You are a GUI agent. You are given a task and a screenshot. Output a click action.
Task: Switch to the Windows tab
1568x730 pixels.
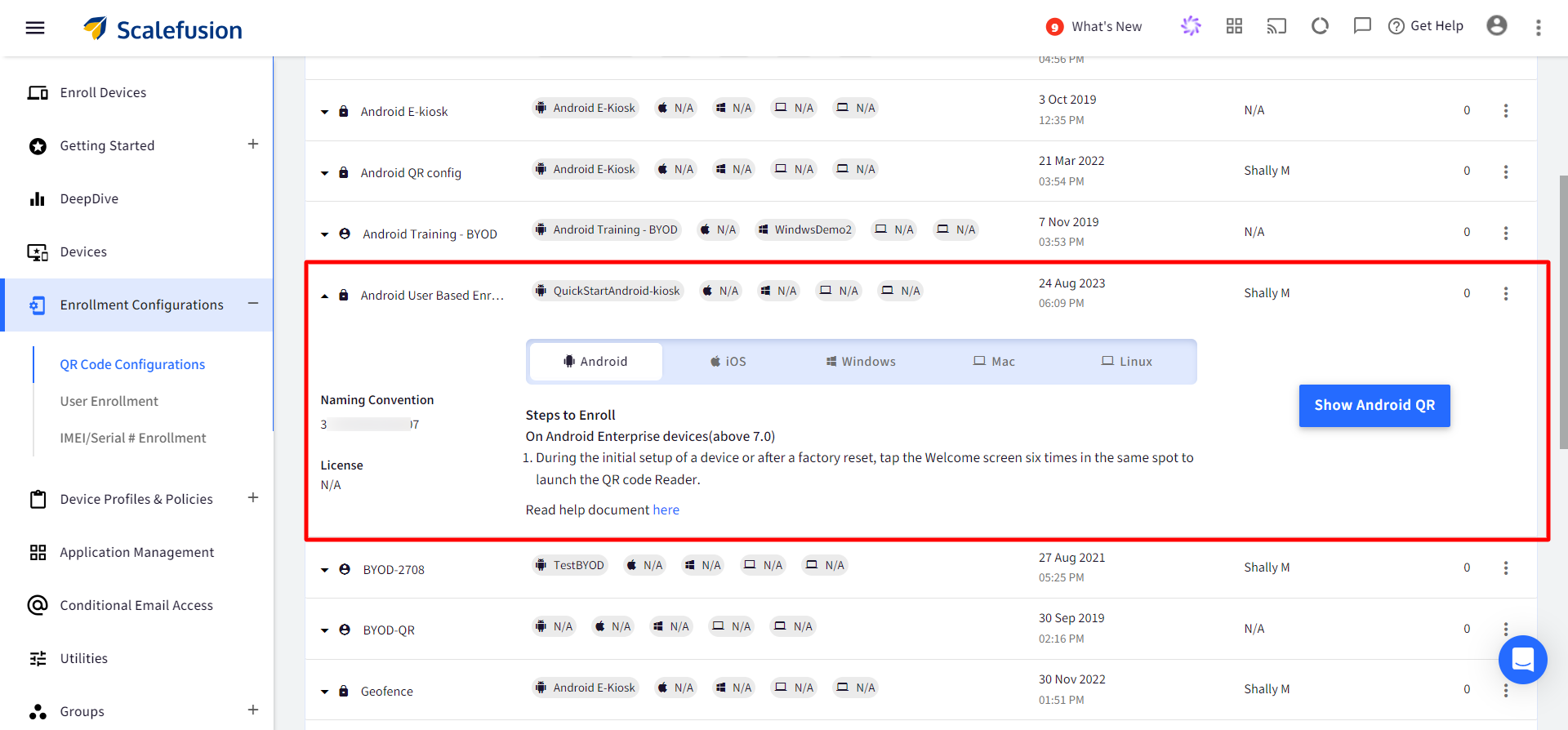(x=861, y=362)
